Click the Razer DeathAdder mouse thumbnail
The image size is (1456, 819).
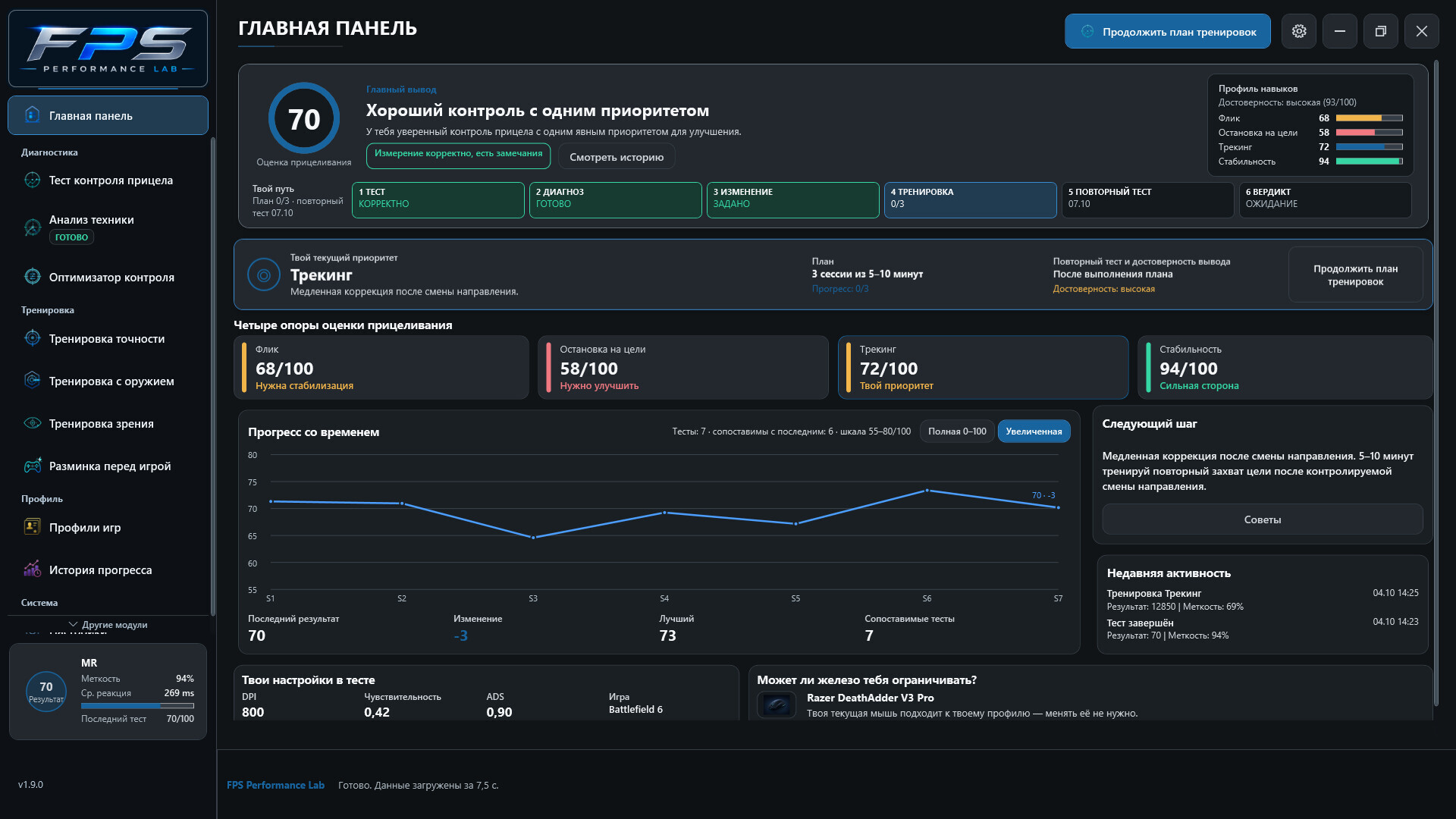pos(777,706)
